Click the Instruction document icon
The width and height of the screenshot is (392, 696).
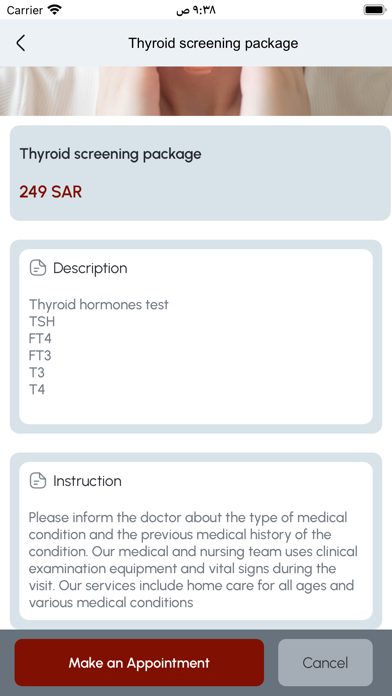38,481
